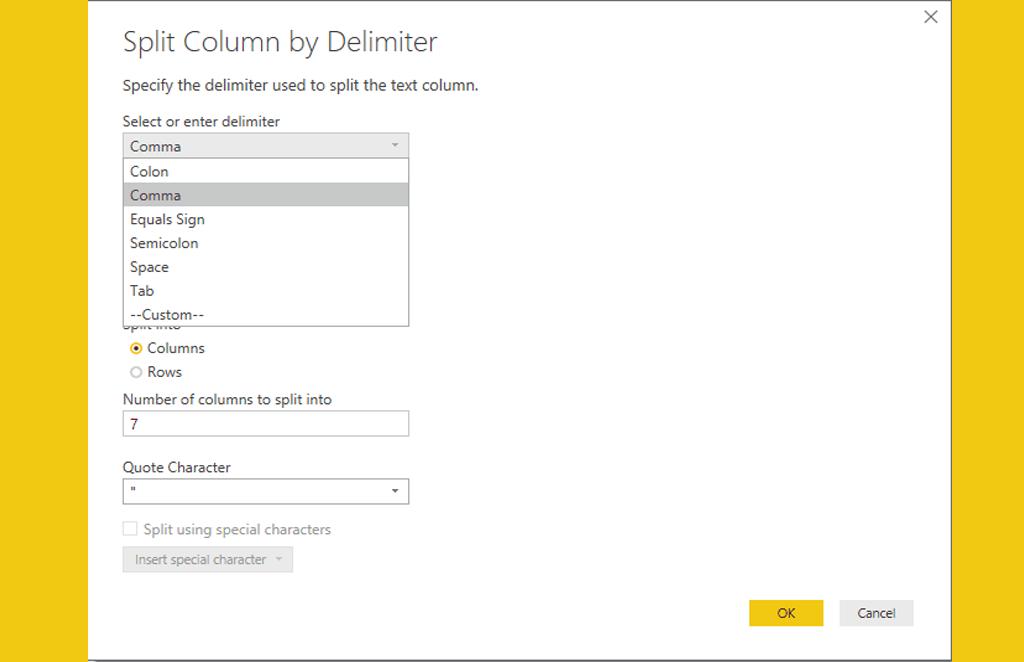
Task: Pick Equals Sign delimiter option
Action: [x=167, y=219]
